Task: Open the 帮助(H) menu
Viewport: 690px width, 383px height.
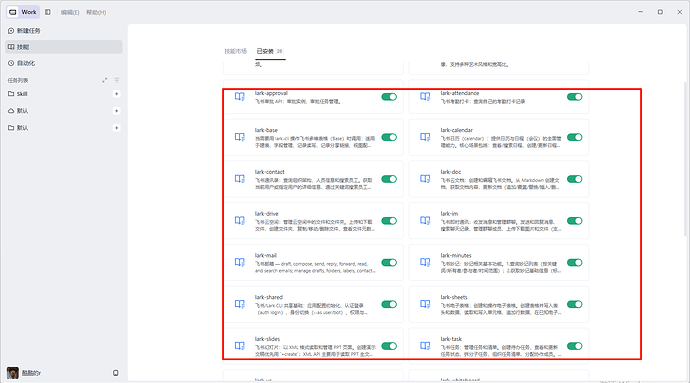Action: click(x=96, y=12)
